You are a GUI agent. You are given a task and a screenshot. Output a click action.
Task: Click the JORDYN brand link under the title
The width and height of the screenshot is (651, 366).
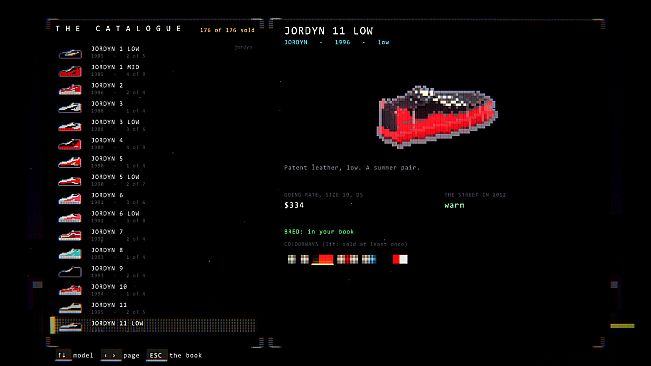pyautogui.click(x=296, y=42)
